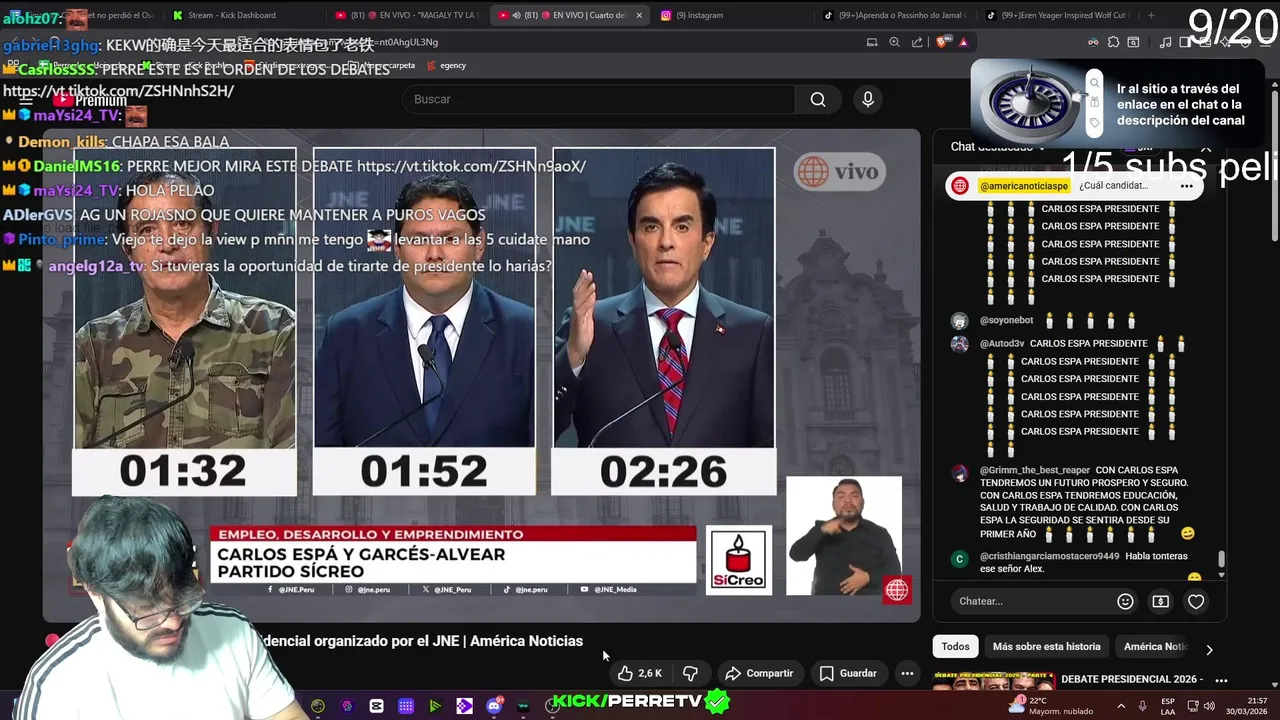Click the address bar share icon
The width and height of the screenshot is (1280, 720).
click(918, 42)
